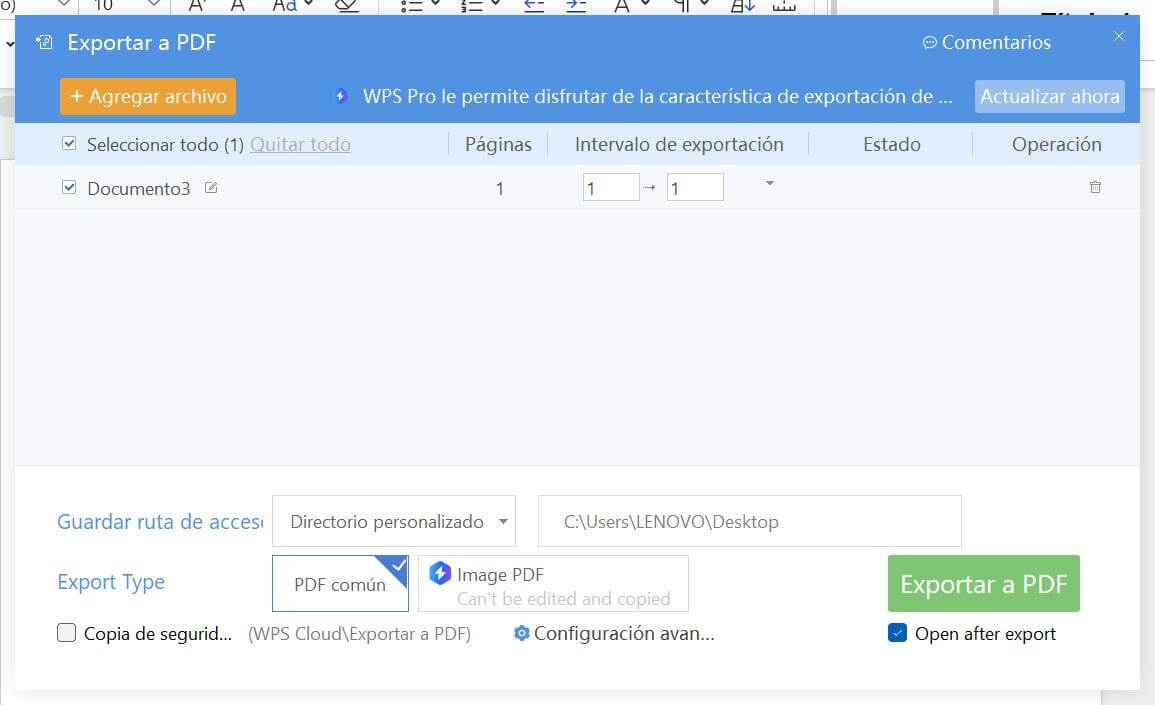This screenshot has width=1155, height=705.
Task: Expand the page range dropdown arrow for Documento3
Action: pyautogui.click(x=768, y=185)
